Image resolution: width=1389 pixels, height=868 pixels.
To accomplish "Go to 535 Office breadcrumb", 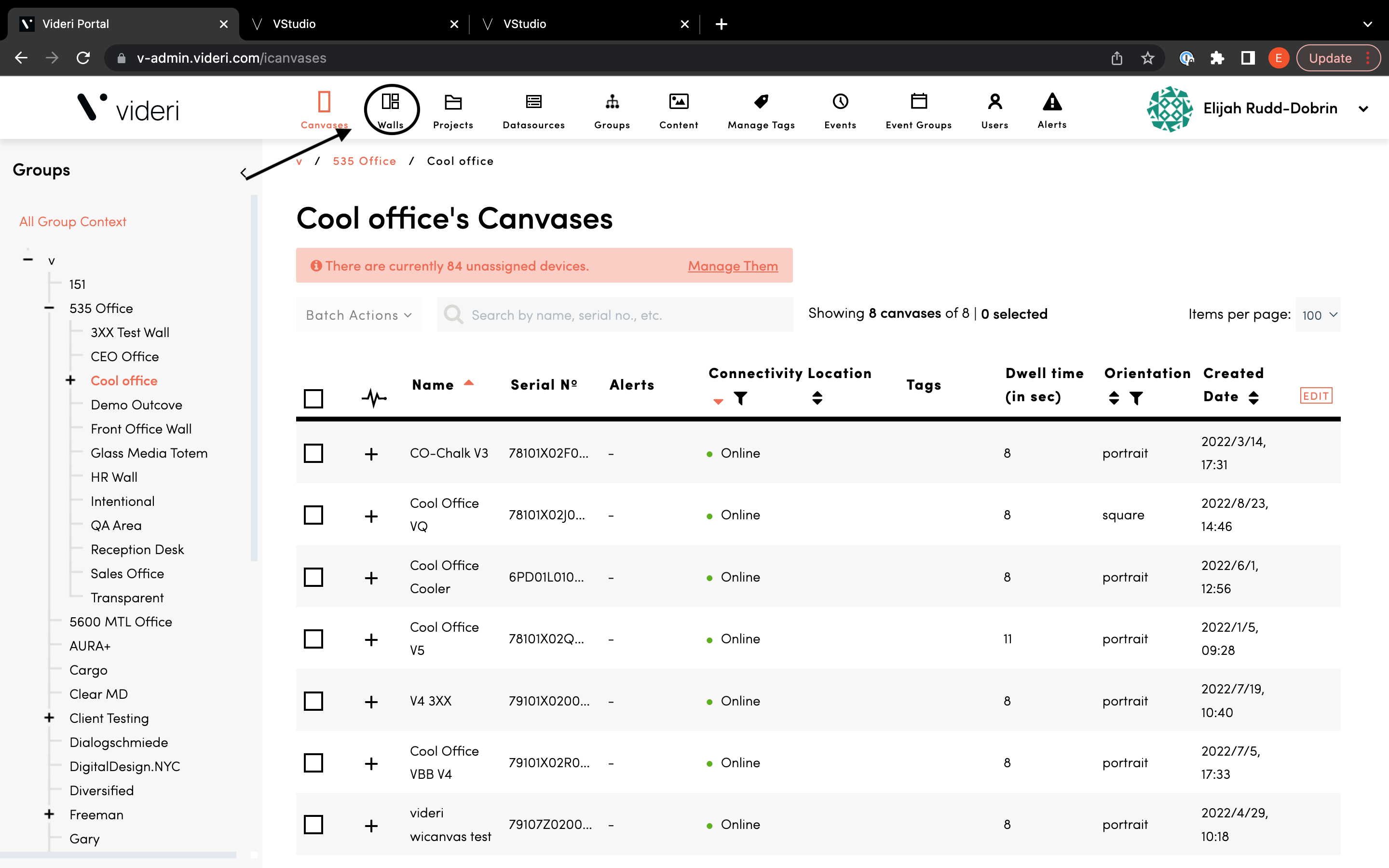I will click(x=365, y=162).
